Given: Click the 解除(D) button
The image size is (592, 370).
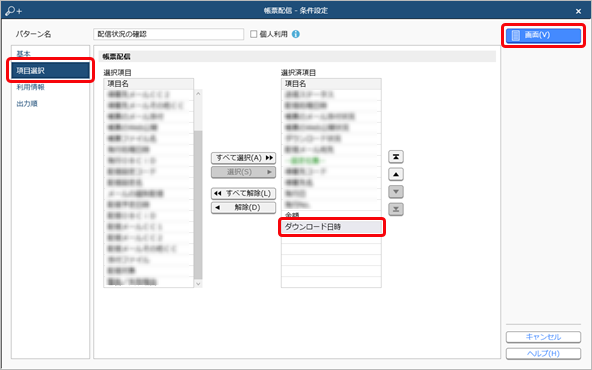Looking at the screenshot, I should (x=244, y=208).
